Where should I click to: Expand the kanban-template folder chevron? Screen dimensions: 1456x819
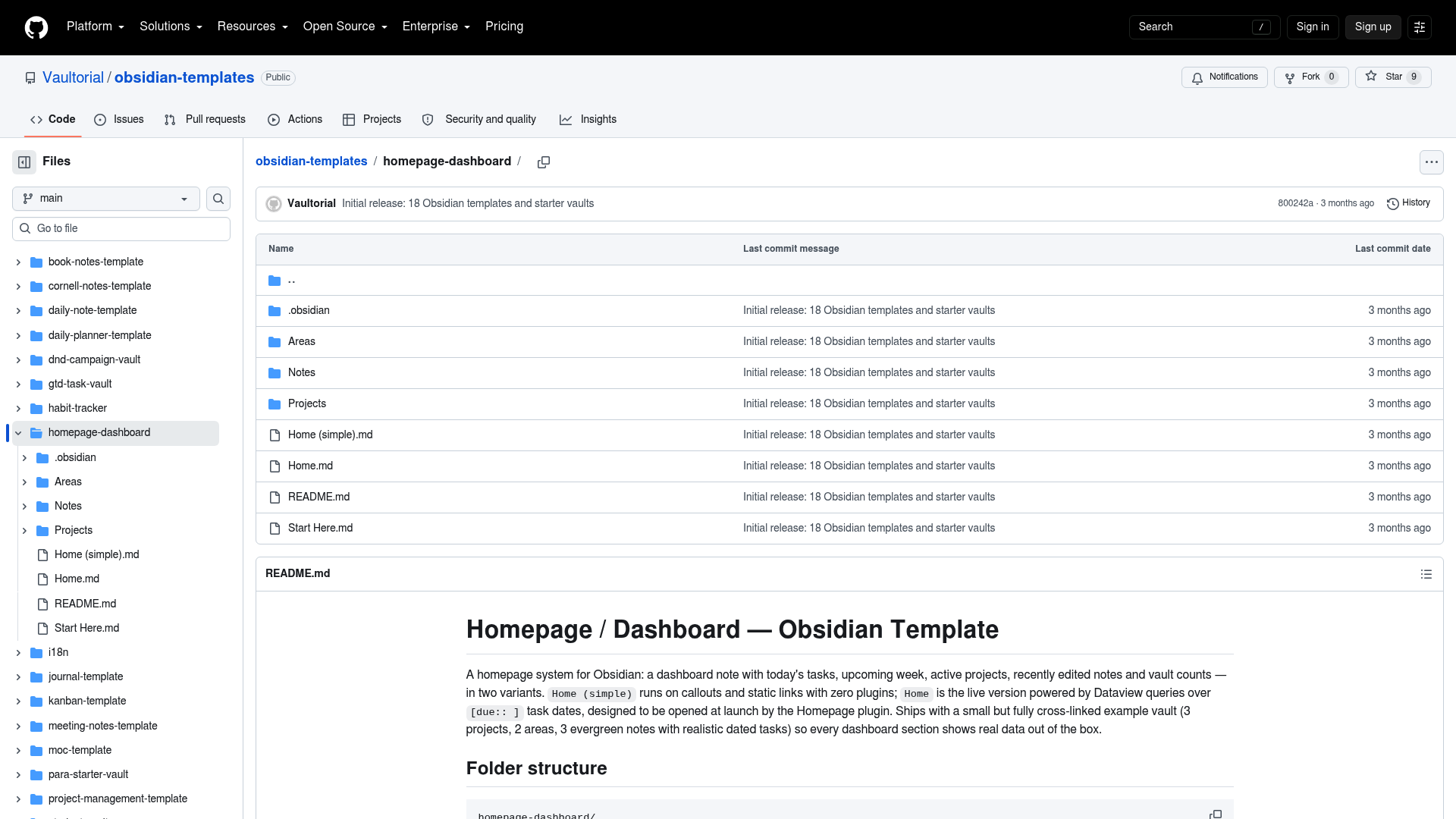point(18,701)
